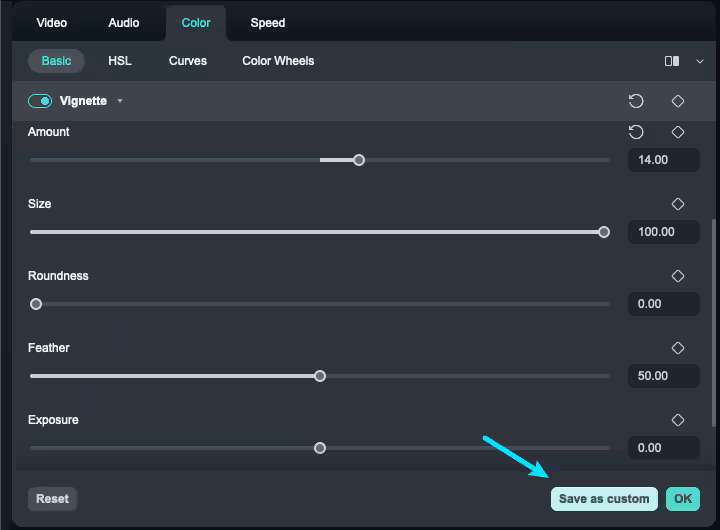Select the Color Wheels sub-tab
Image resolution: width=720 pixels, height=530 pixels.
(x=278, y=61)
